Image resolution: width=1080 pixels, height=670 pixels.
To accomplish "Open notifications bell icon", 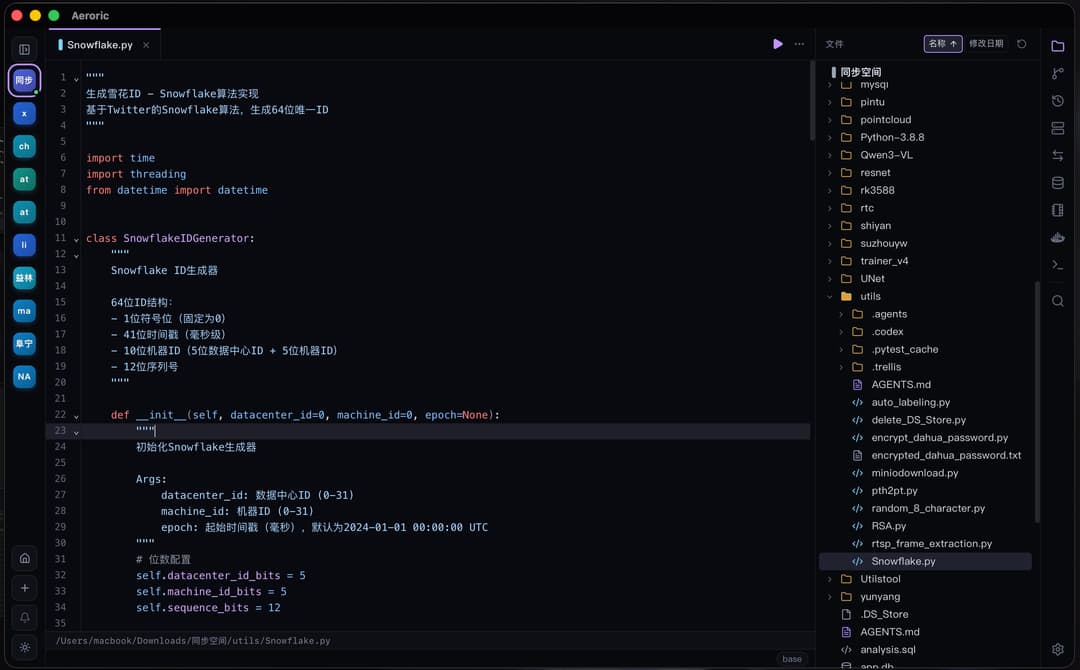I will click(24, 618).
